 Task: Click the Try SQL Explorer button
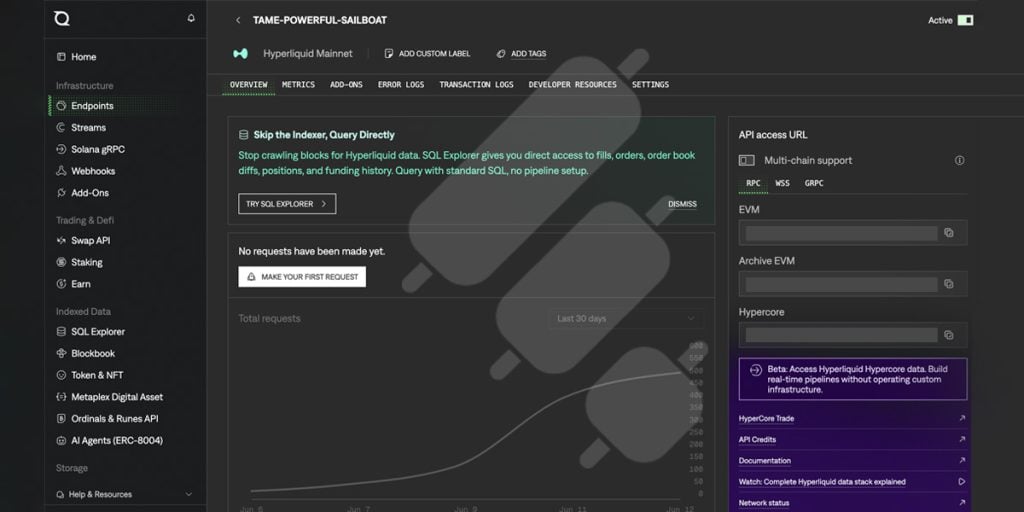click(x=287, y=204)
